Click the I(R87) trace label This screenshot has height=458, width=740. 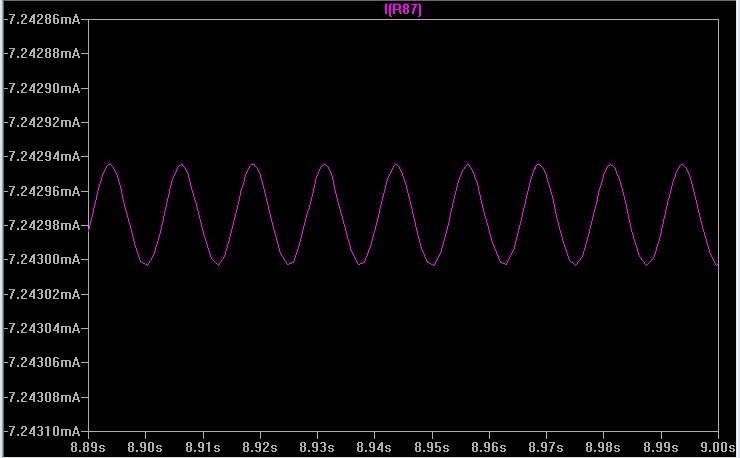point(403,9)
